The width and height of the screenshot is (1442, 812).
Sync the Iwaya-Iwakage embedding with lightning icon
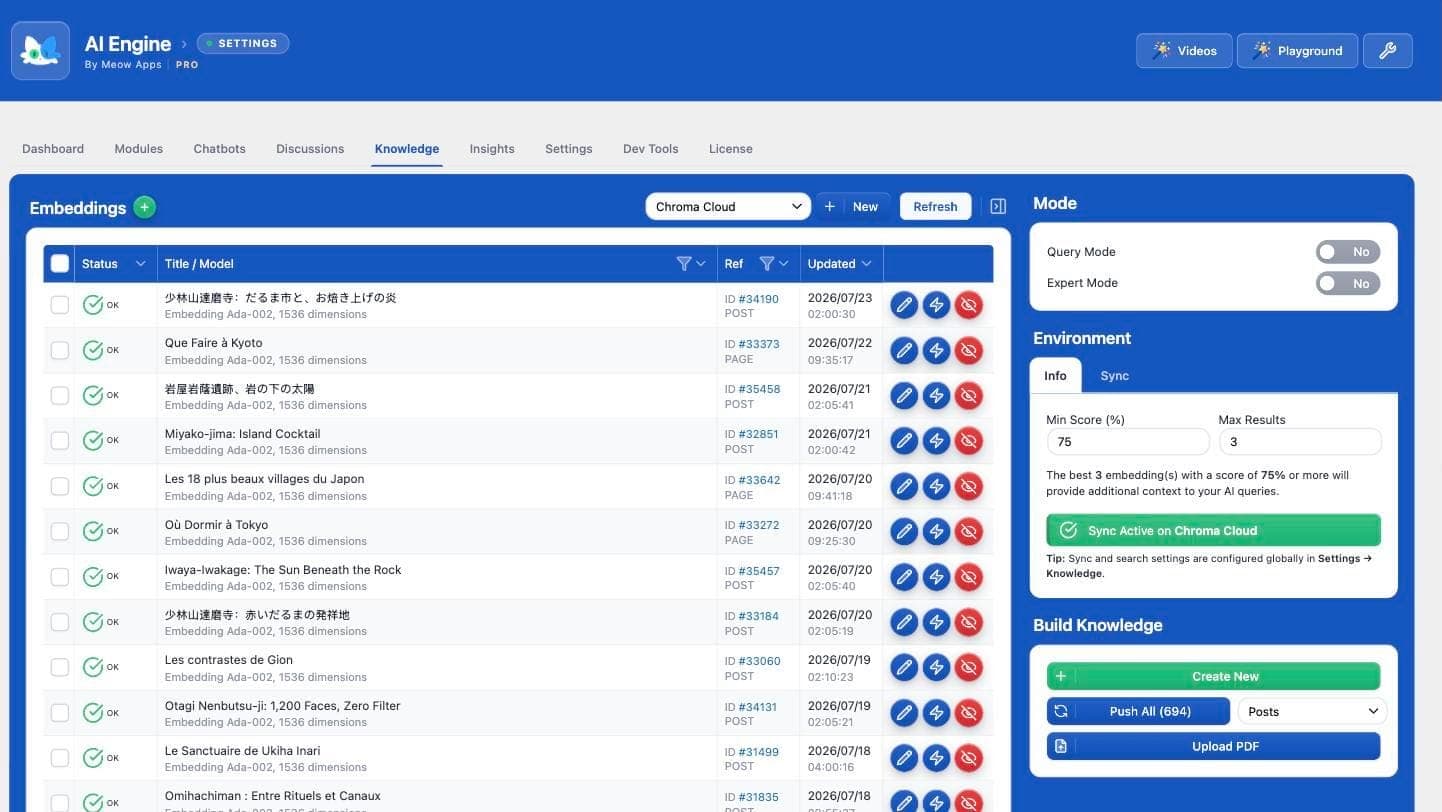pos(936,576)
